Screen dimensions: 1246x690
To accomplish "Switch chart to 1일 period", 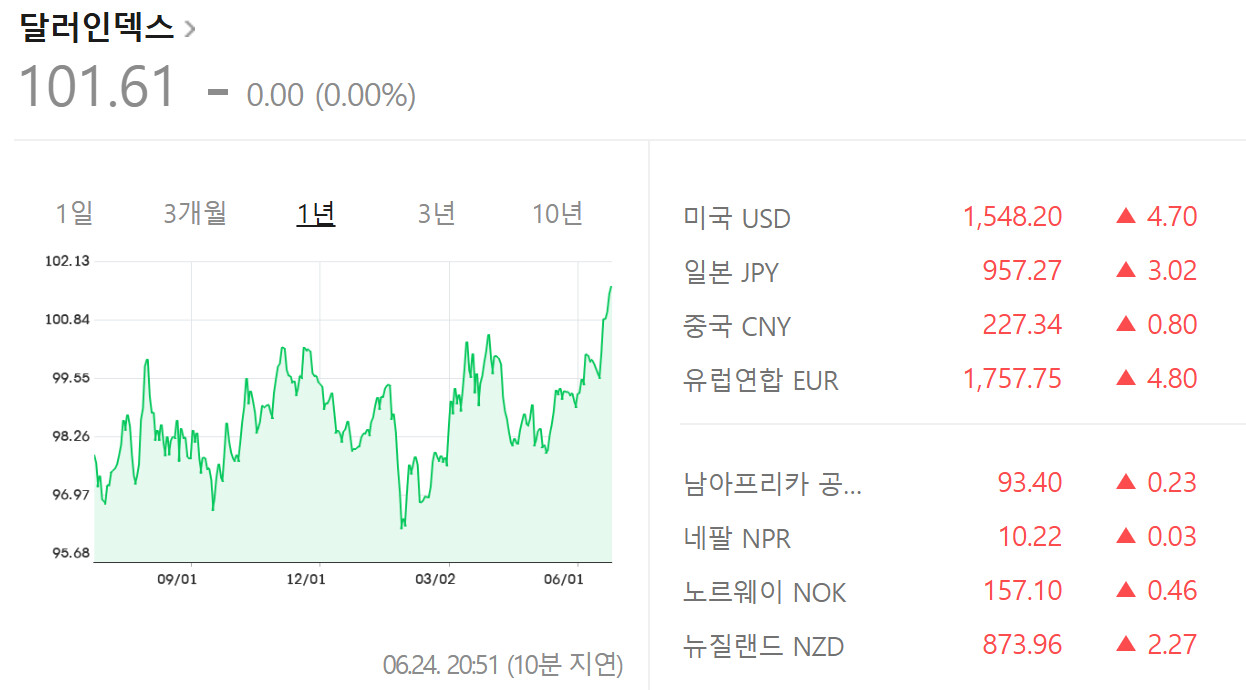I will tap(74, 213).
